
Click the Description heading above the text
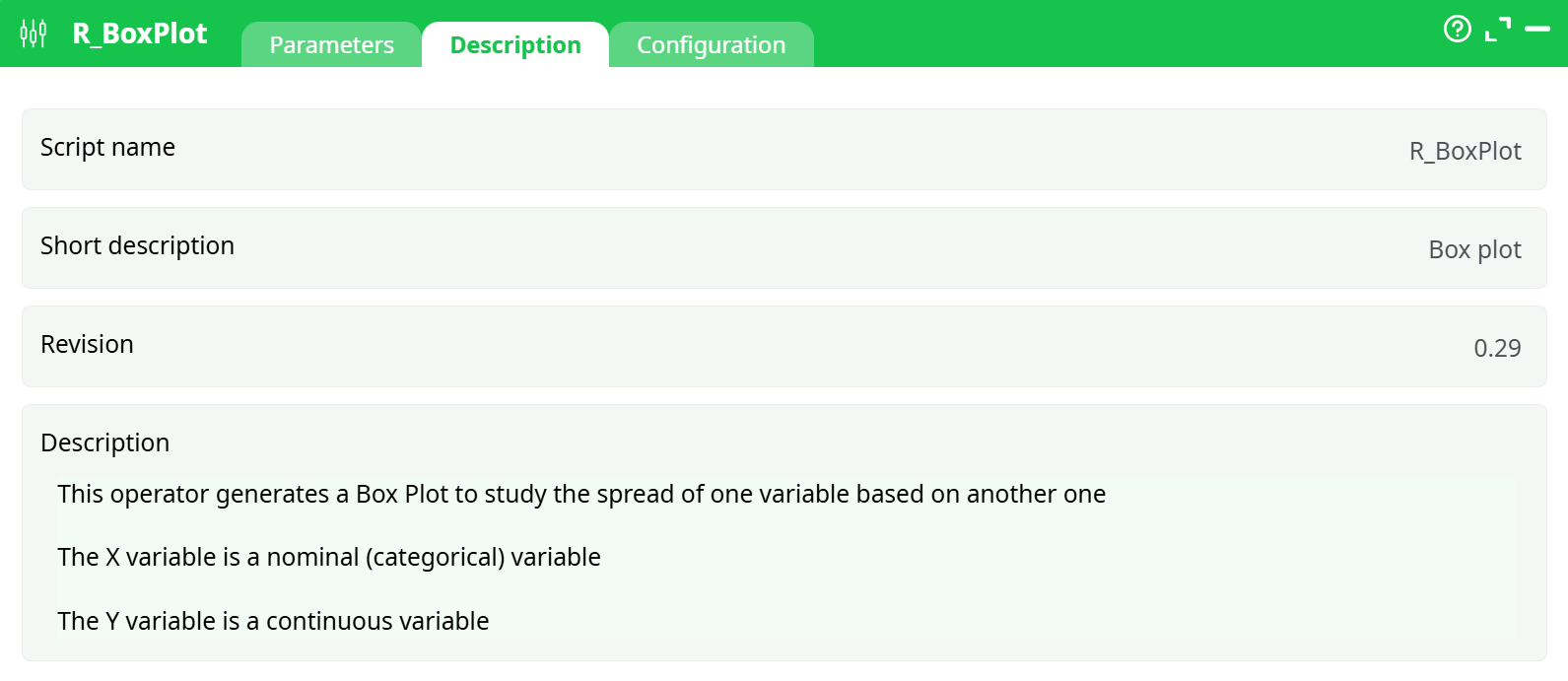(x=104, y=443)
